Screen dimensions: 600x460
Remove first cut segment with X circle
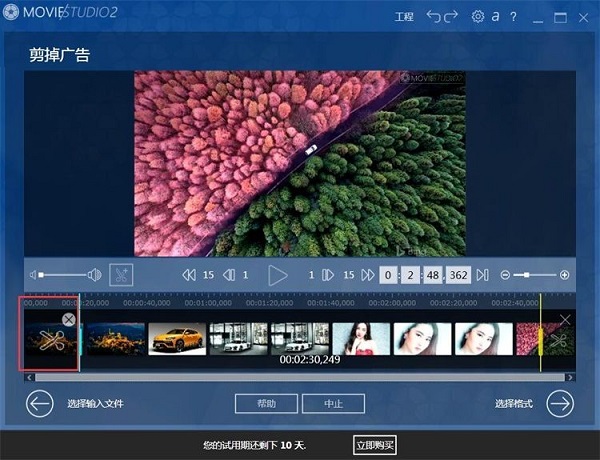coord(68,320)
